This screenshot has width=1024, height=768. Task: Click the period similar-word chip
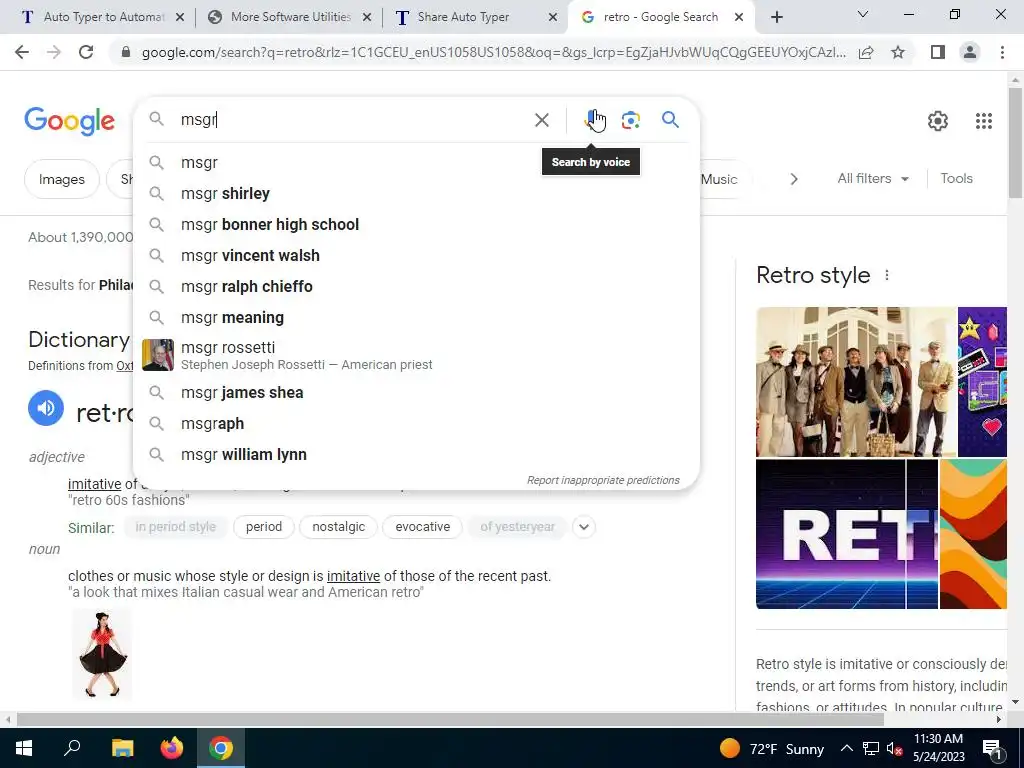coord(264,527)
